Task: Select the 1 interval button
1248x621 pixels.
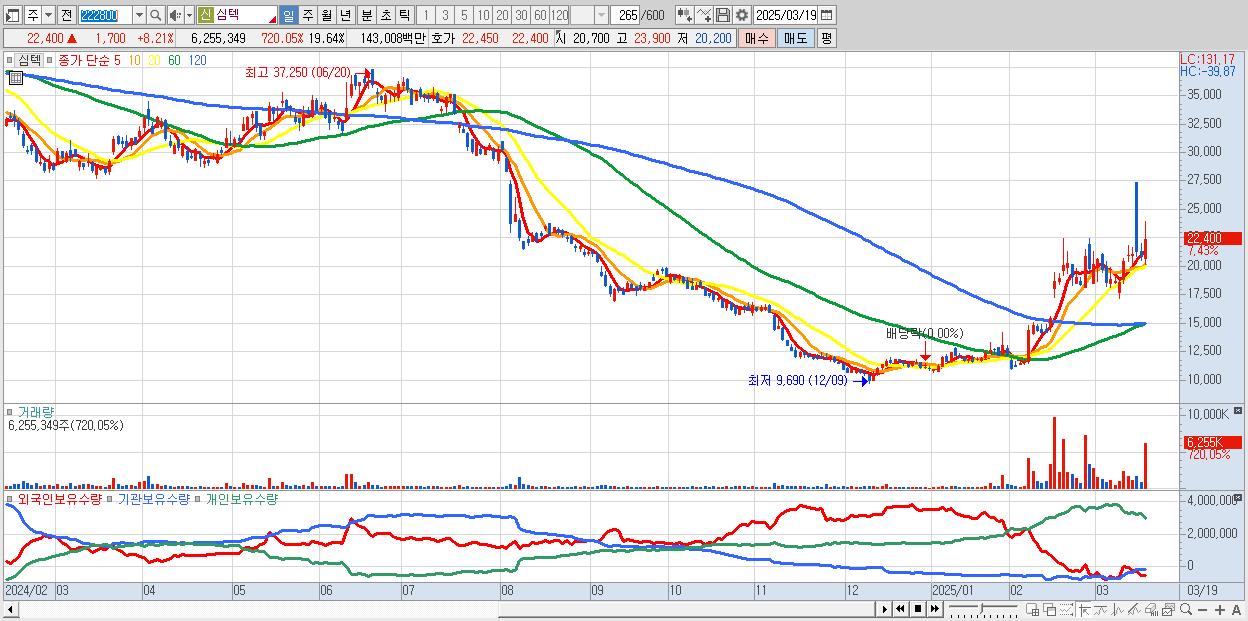Action: 426,15
